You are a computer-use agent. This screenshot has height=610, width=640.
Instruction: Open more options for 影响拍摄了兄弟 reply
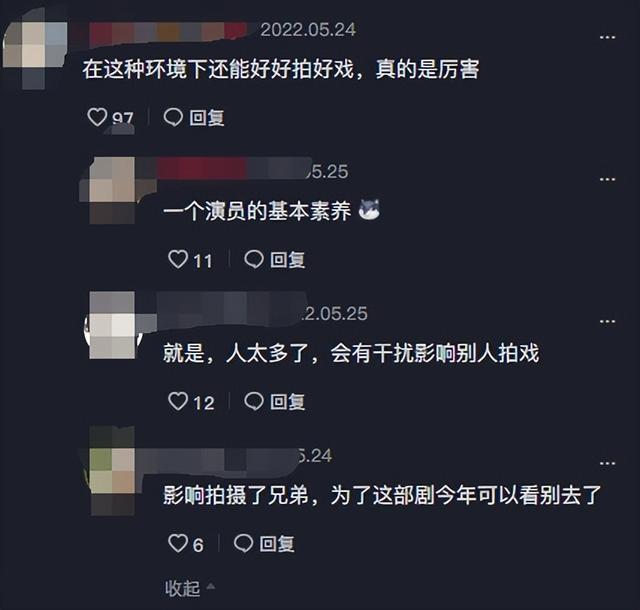click(607, 463)
